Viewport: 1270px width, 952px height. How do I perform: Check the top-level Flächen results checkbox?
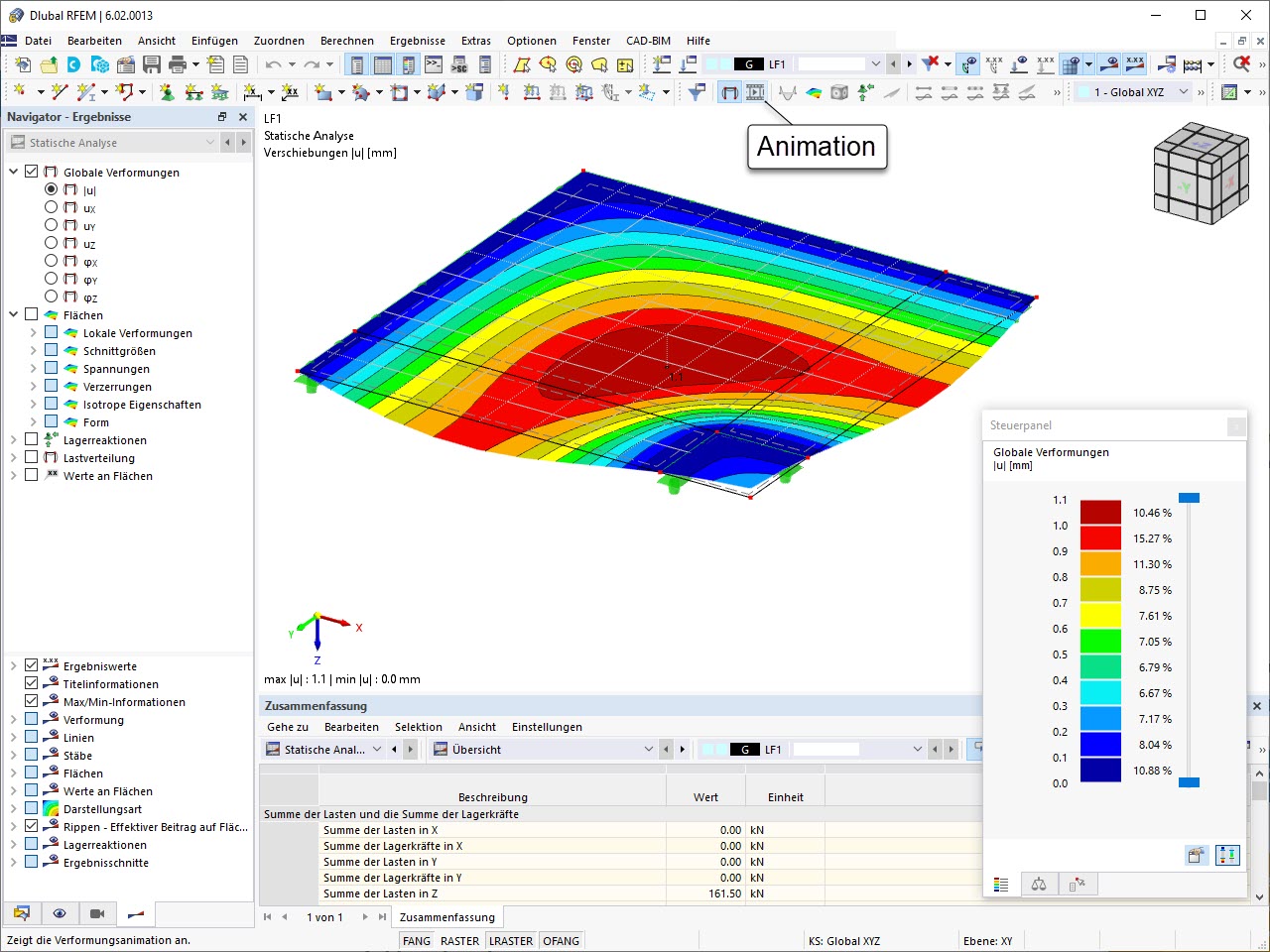32,314
